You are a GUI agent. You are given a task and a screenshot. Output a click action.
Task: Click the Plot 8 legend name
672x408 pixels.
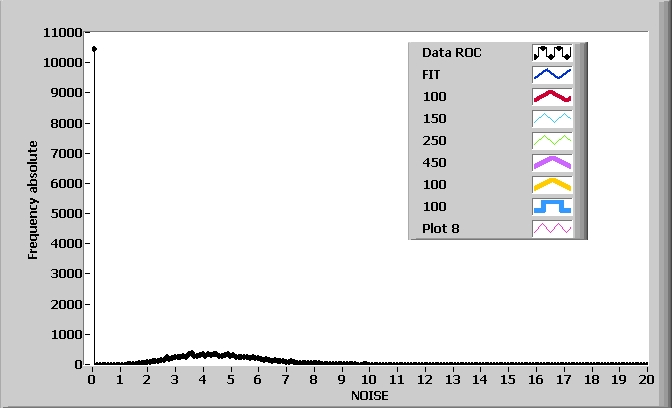click(x=441, y=228)
